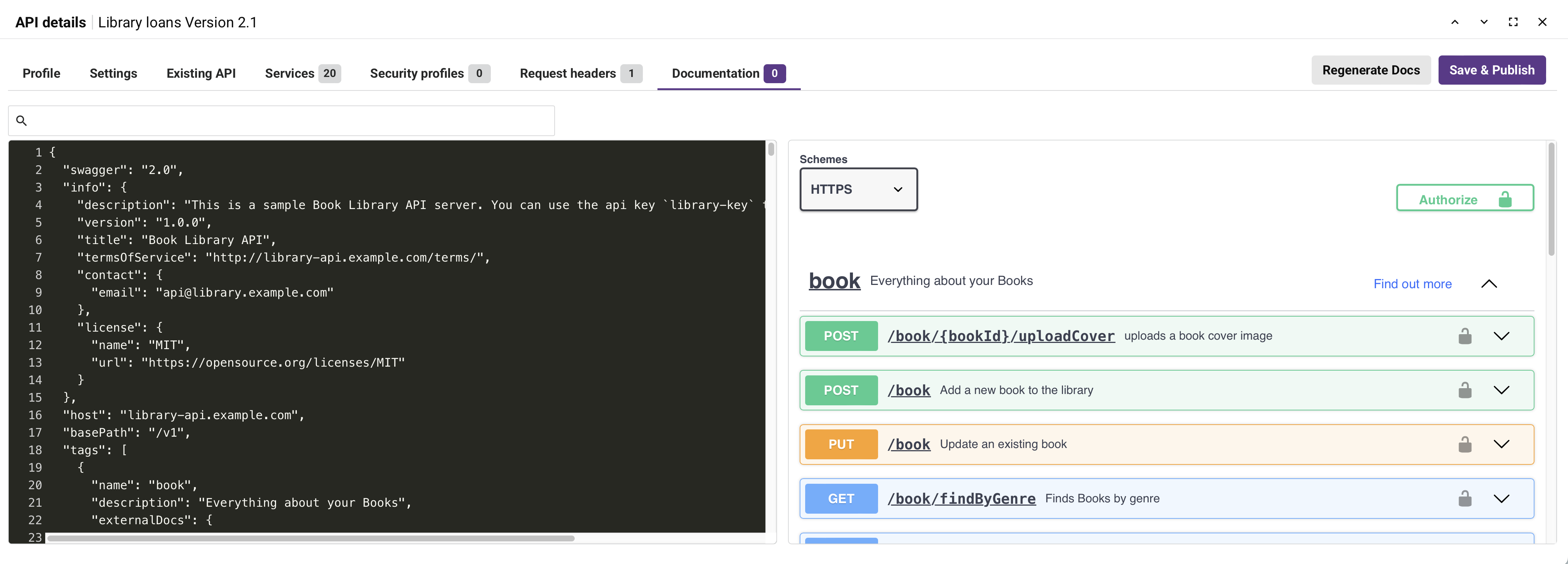Click the book tag heading link
1568x564 pixels.
pyautogui.click(x=835, y=281)
